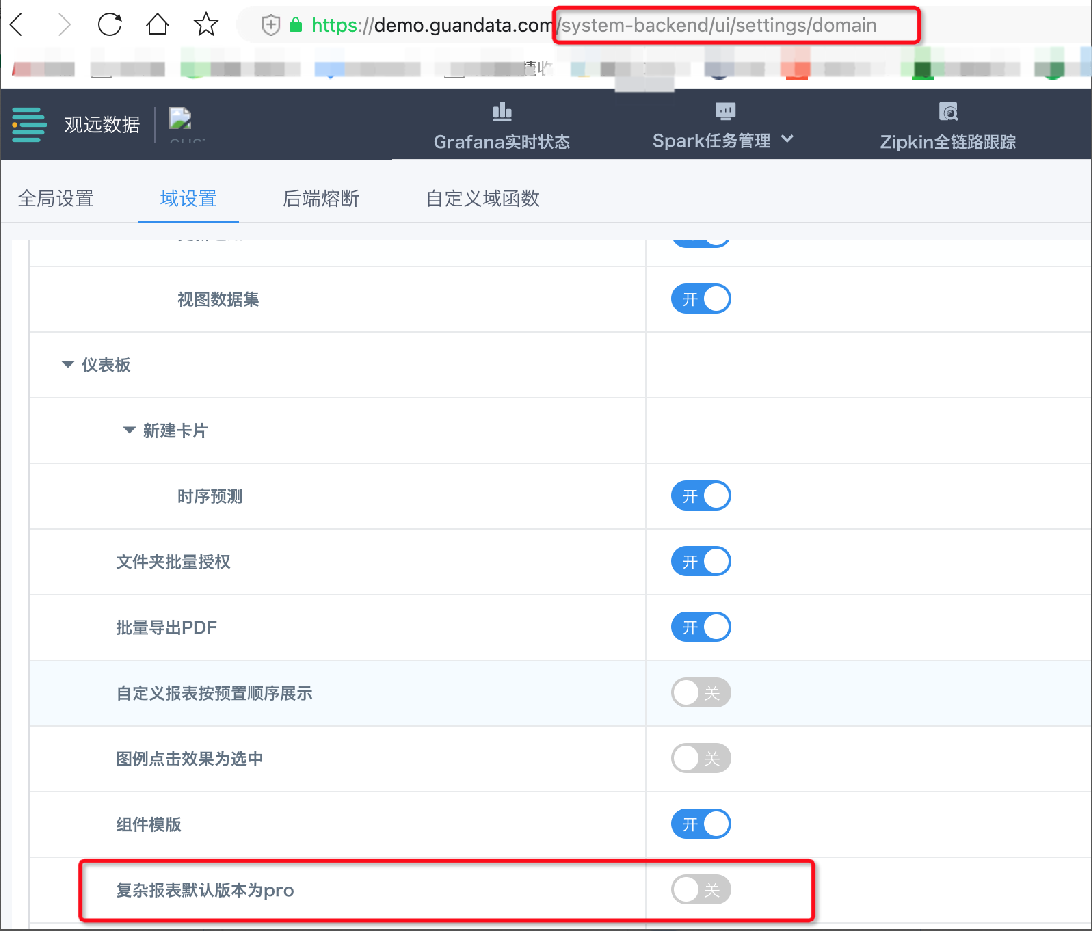Click the browser back arrow
This screenshot has width=1092, height=931.
coord(17,25)
